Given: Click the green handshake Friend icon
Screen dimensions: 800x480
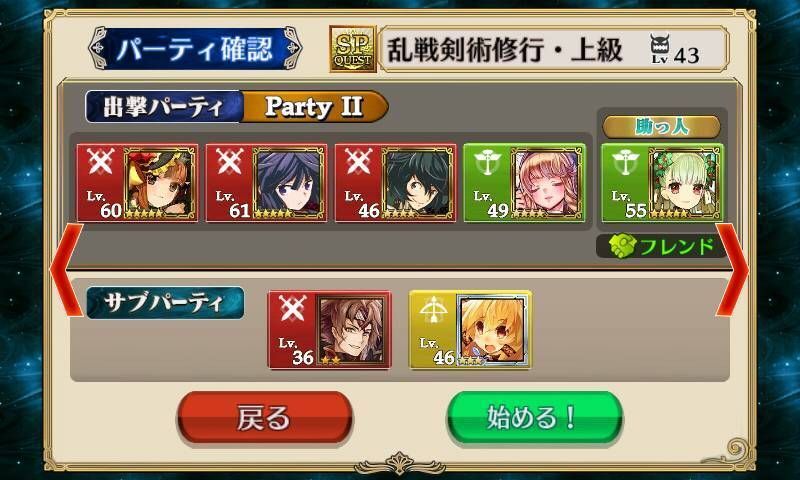Looking at the screenshot, I should click(621, 247).
